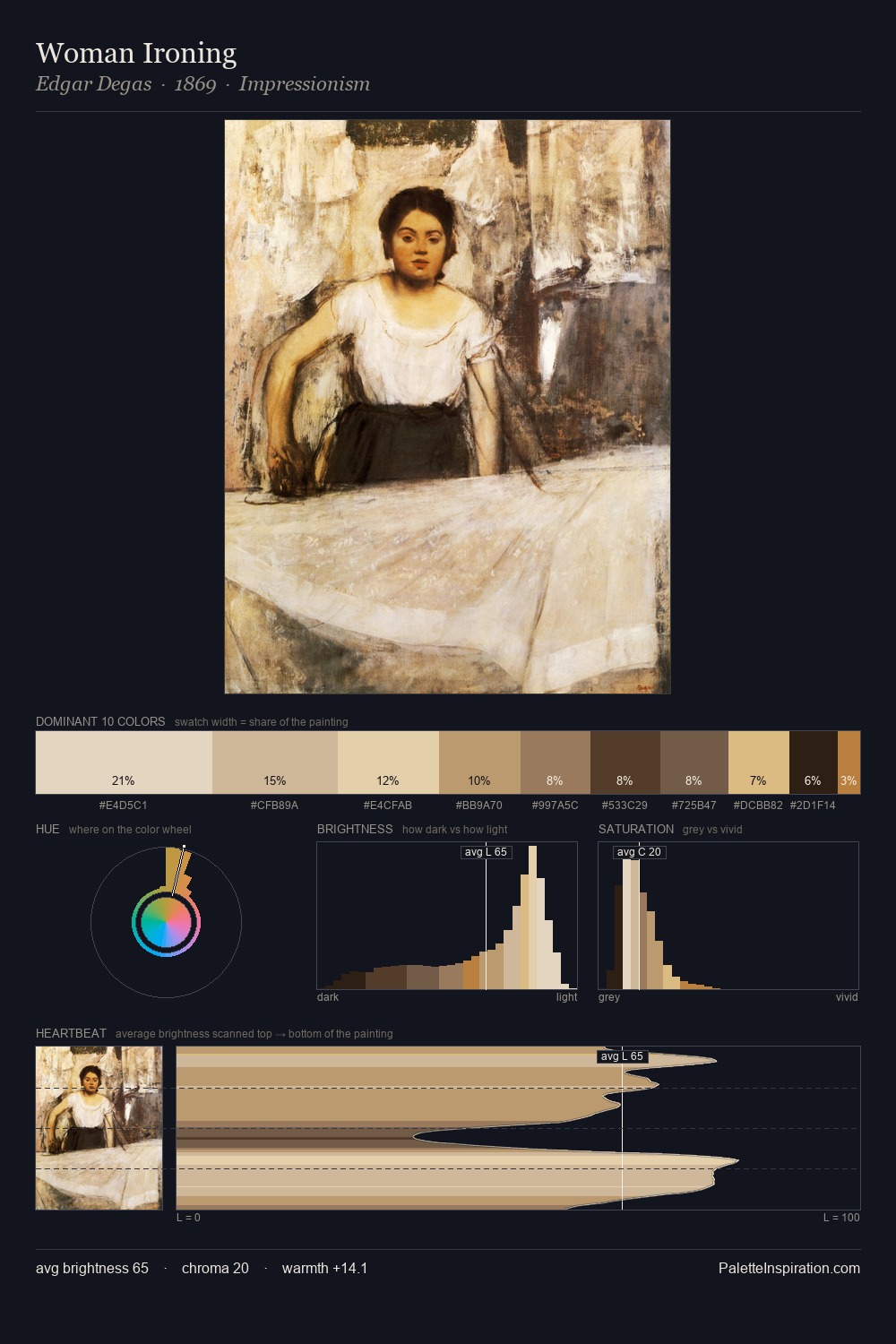Click the 'DOMINANT 10 COLORS' heading

(100, 721)
